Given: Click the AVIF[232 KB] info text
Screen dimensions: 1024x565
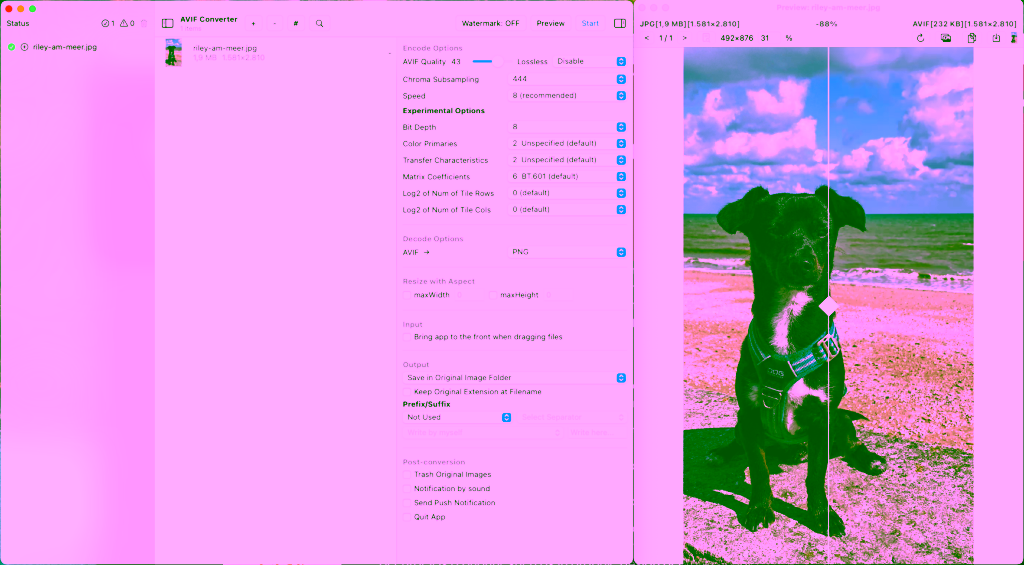Looking at the screenshot, I should 965,24.
